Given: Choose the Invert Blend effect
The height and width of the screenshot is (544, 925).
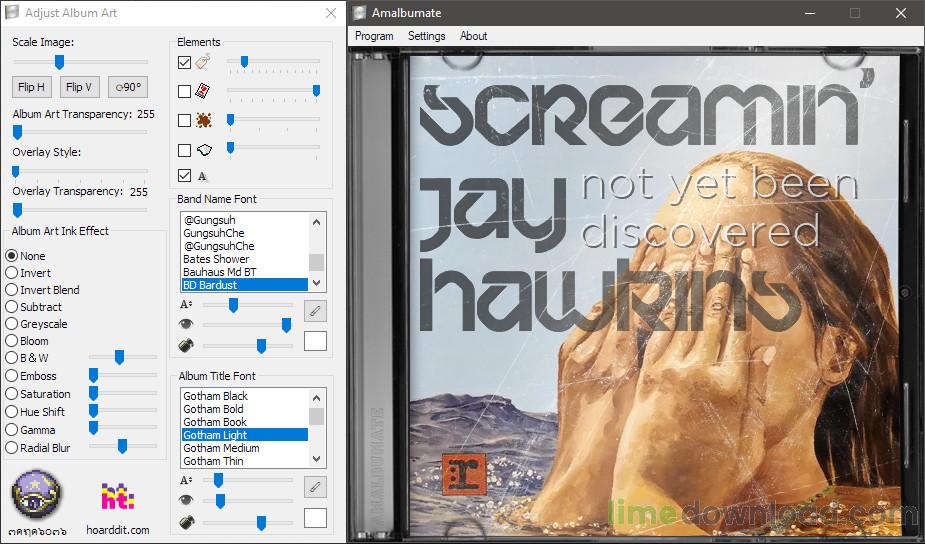Looking at the screenshot, I should tap(42, 290).
